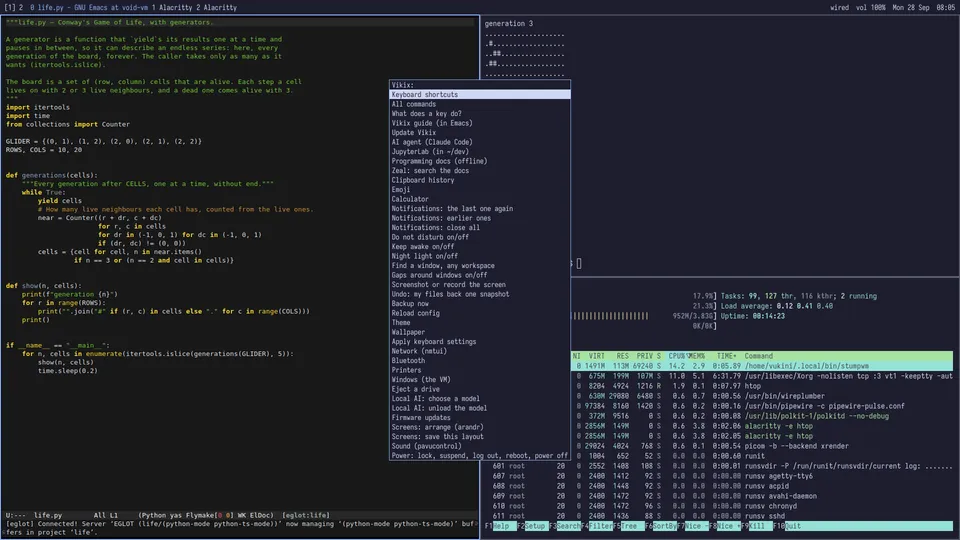The width and height of the screenshot is (960, 540).
Task: Click Flymake indicator in Emacs mode line
Action: point(203,516)
